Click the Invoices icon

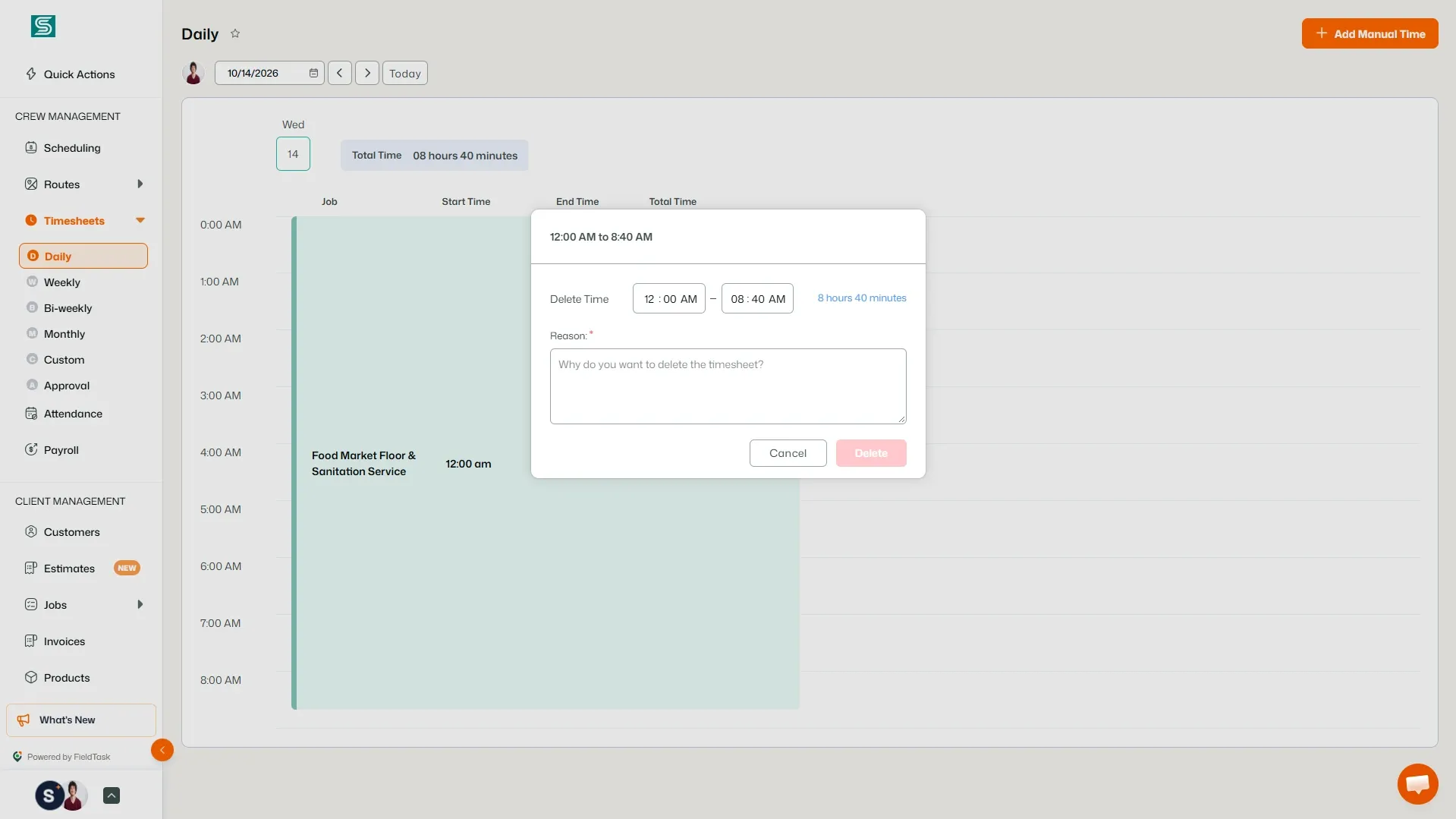(31, 641)
